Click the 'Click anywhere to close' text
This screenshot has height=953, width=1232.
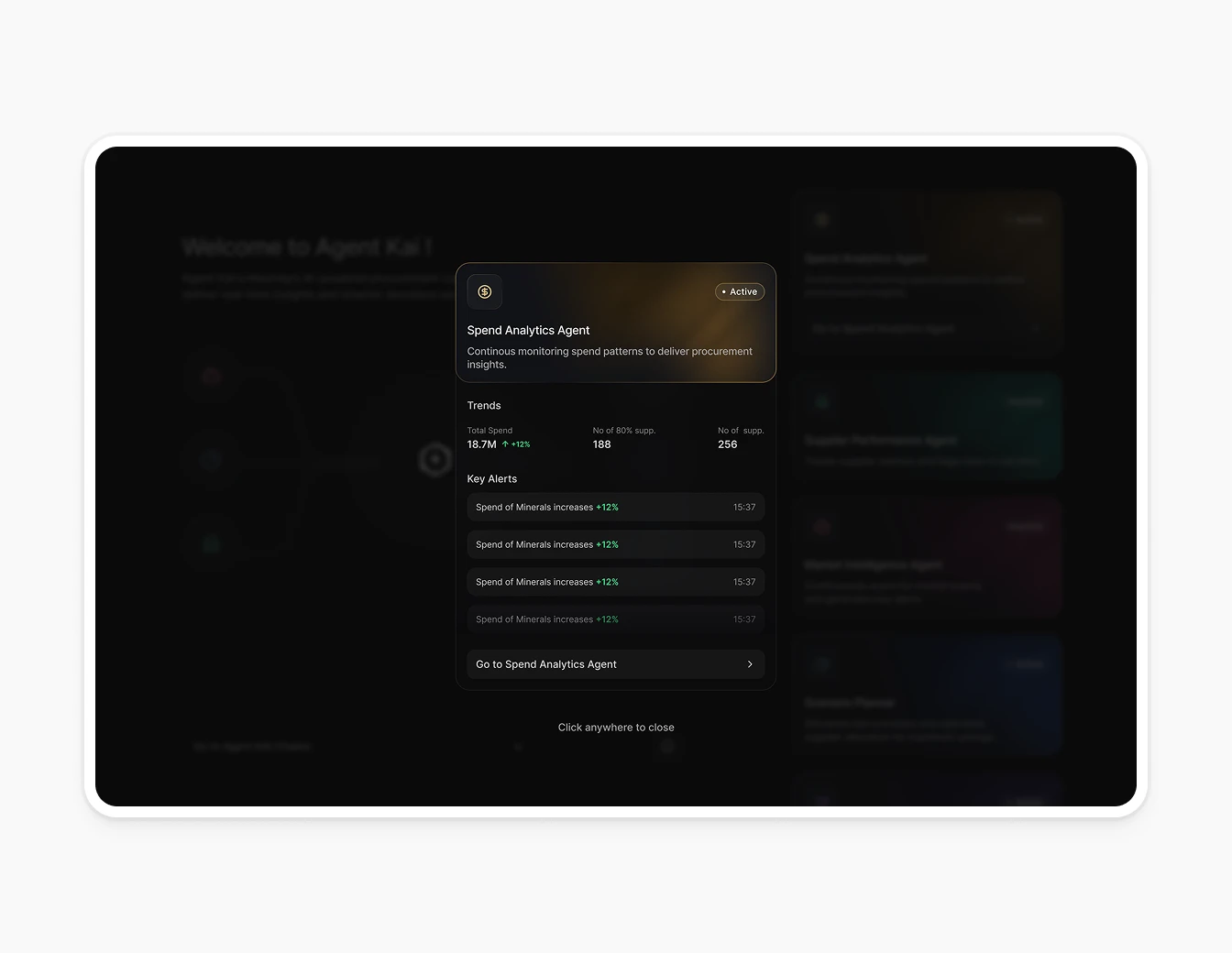tap(616, 728)
